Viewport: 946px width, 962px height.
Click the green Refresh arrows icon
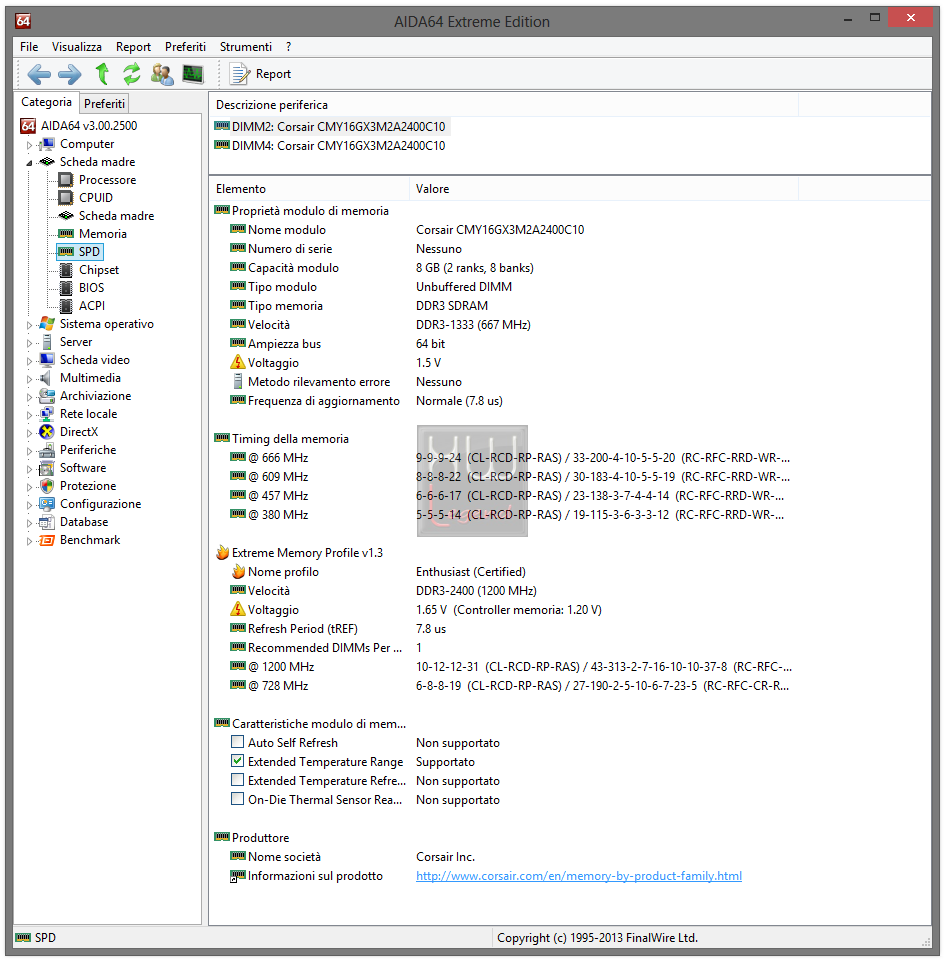click(131, 74)
